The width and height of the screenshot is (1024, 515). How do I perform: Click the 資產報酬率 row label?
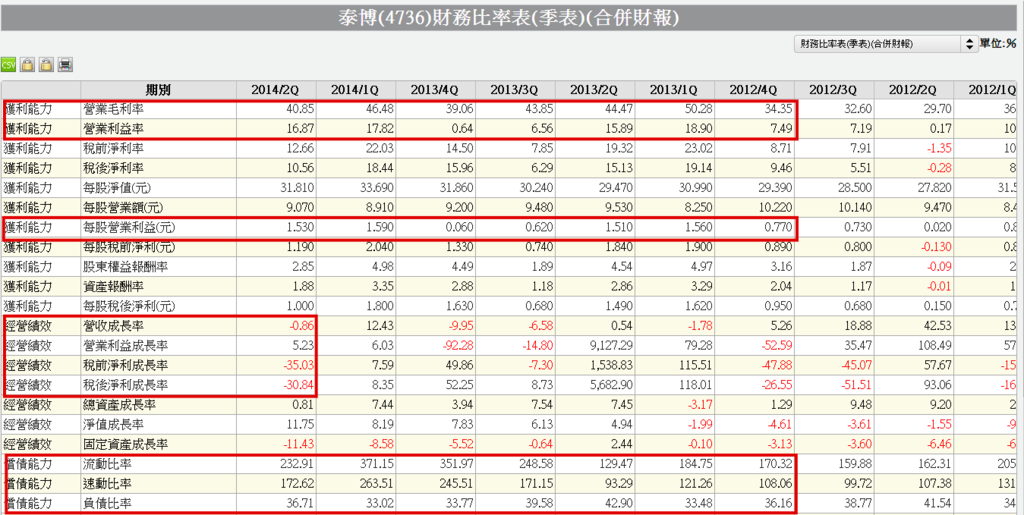(x=112, y=287)
